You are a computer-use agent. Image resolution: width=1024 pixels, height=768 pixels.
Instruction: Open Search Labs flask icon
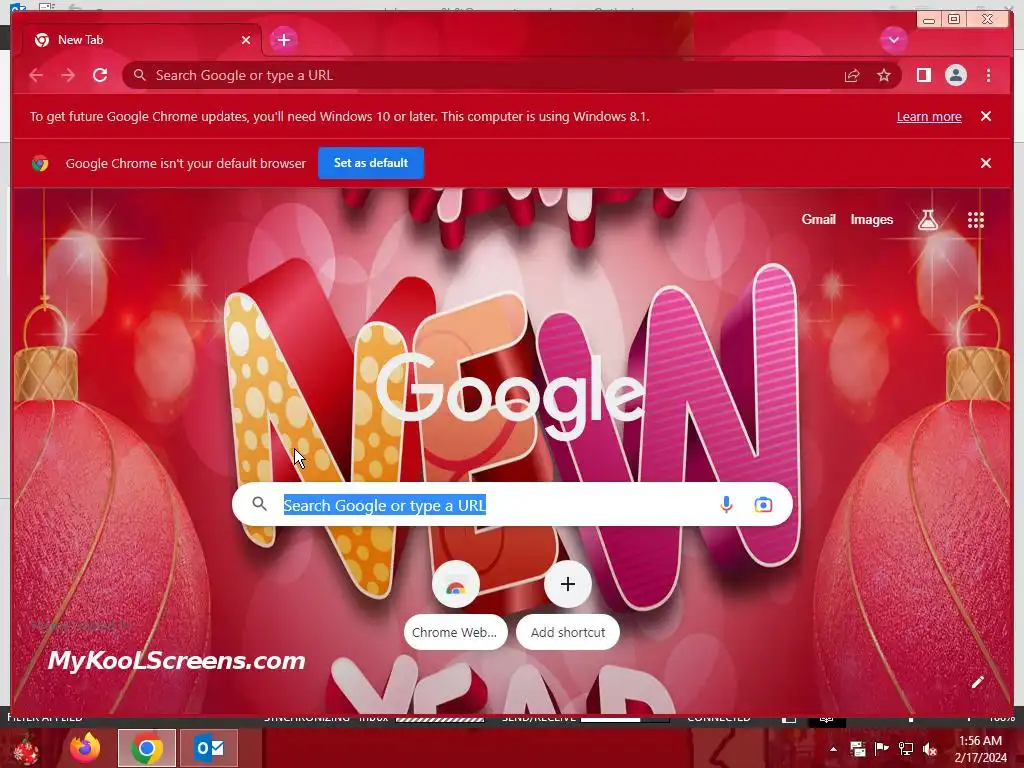[x=927, y=220]
